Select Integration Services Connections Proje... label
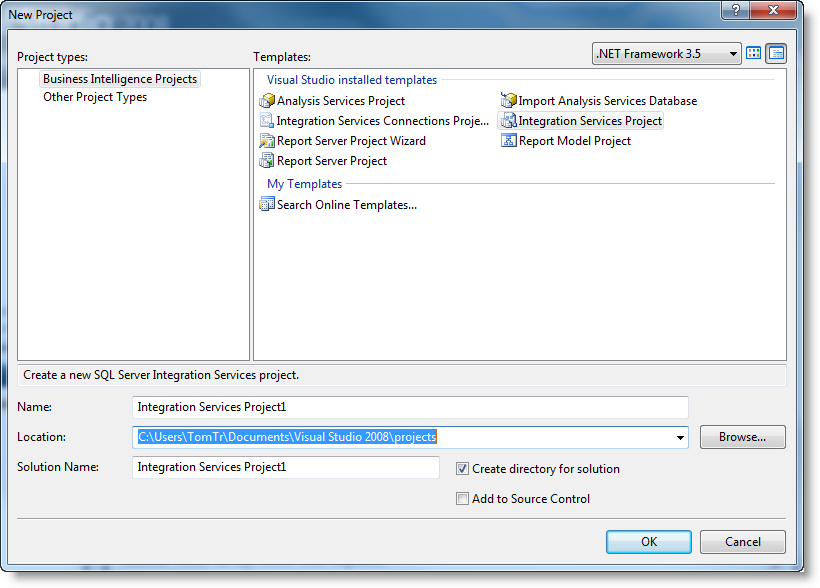 383,121
